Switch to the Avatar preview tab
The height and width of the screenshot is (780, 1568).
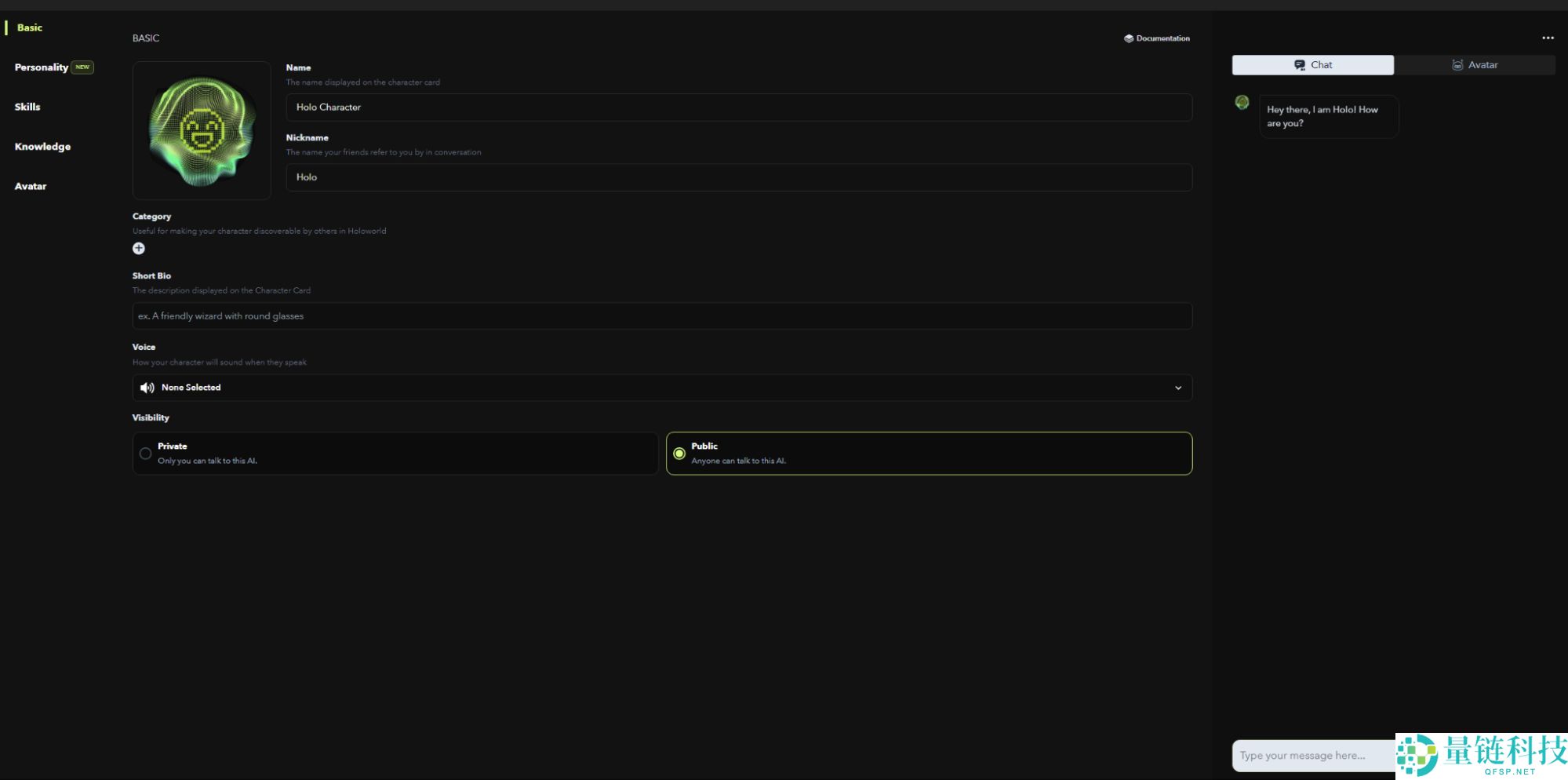coord(1474,65)
